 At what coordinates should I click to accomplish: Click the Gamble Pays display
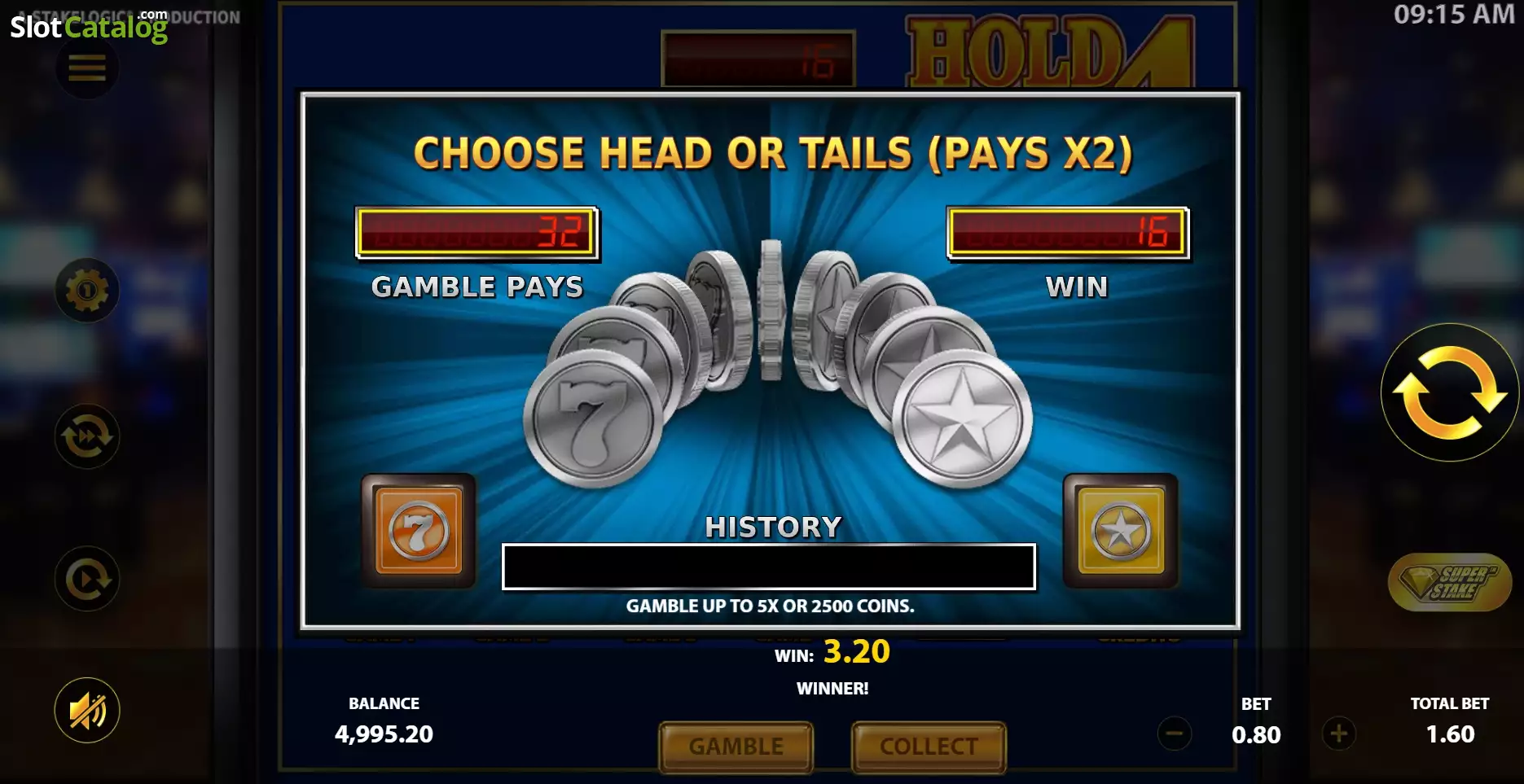[477, 233]
